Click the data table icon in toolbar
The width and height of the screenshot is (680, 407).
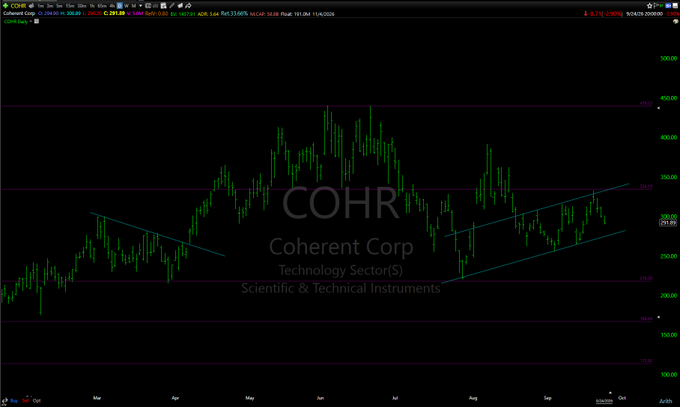[x=163, y=6]
